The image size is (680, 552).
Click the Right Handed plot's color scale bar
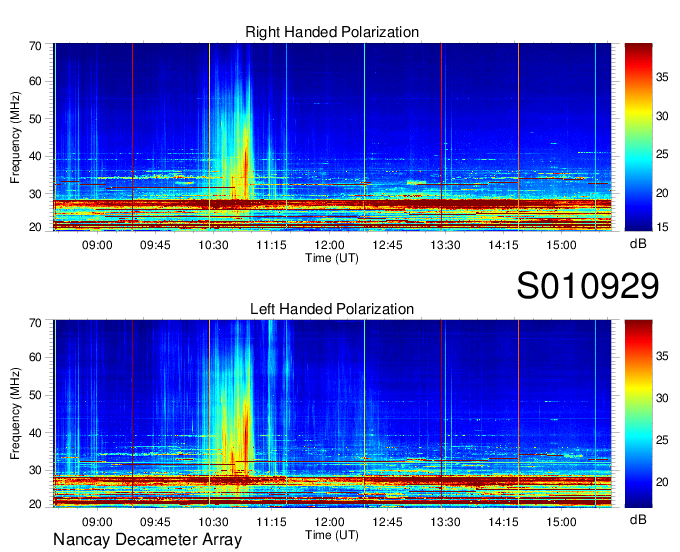[x=638, y=137]
